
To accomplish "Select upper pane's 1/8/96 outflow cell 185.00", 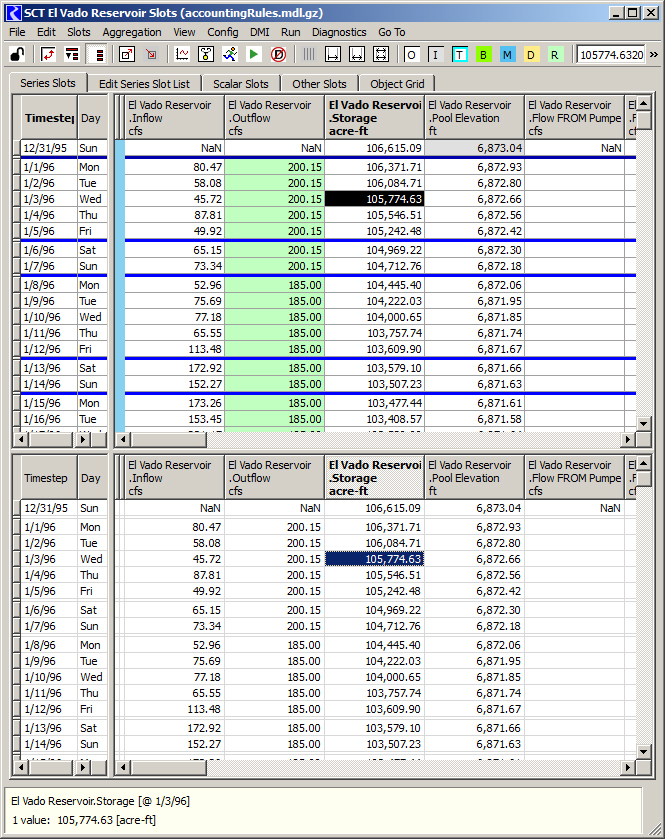I will pyautogui.click(x=274, y=285).
